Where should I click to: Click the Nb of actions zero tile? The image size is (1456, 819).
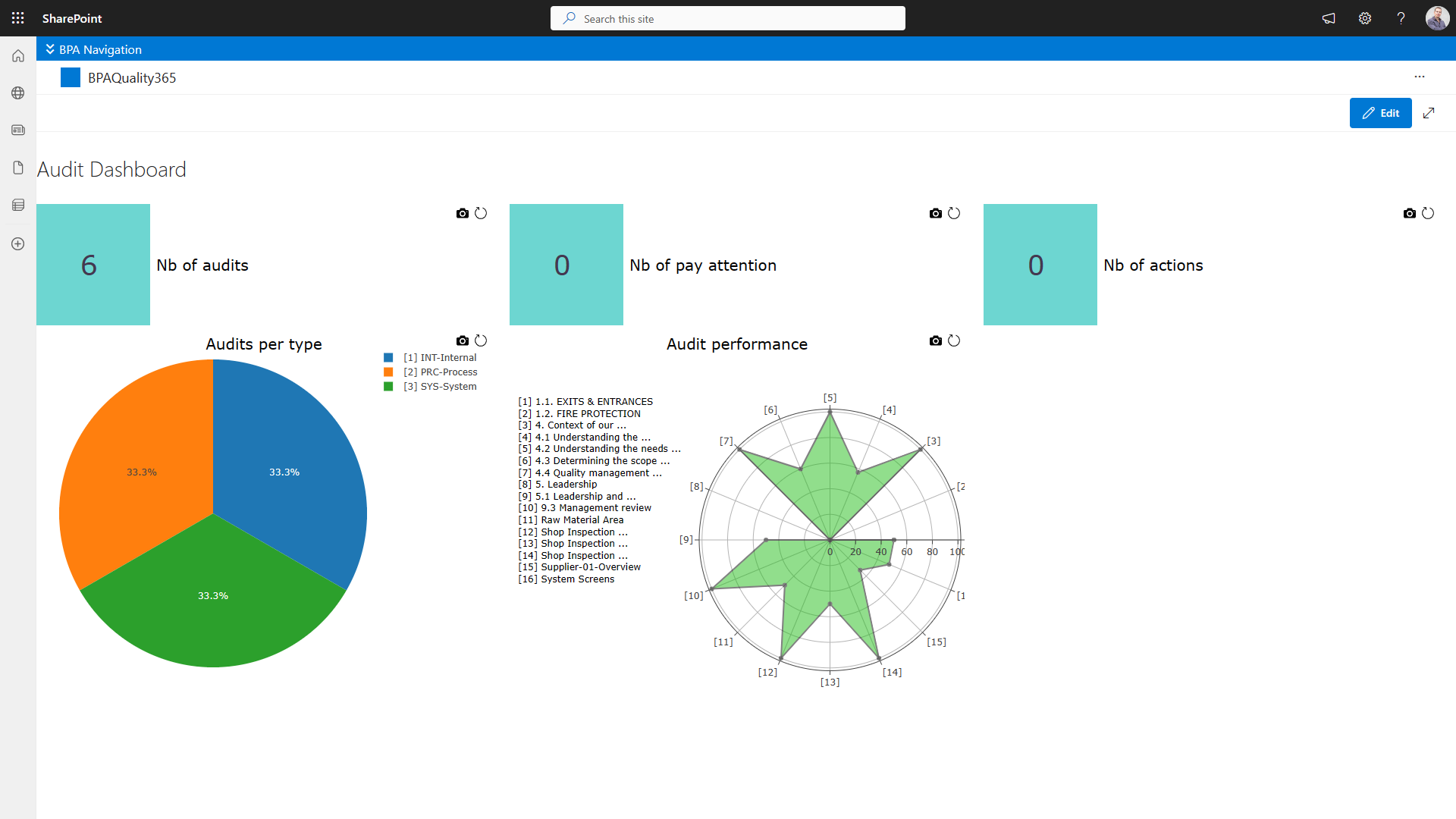tap(1040, 265)
